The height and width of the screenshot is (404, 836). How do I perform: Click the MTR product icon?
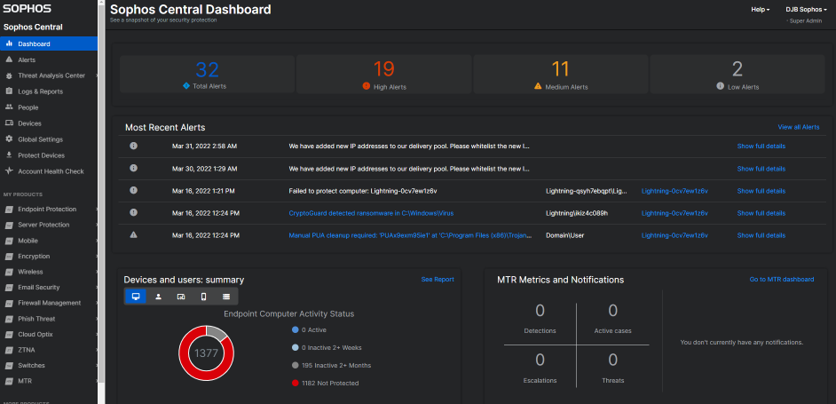tap(9, 382)
